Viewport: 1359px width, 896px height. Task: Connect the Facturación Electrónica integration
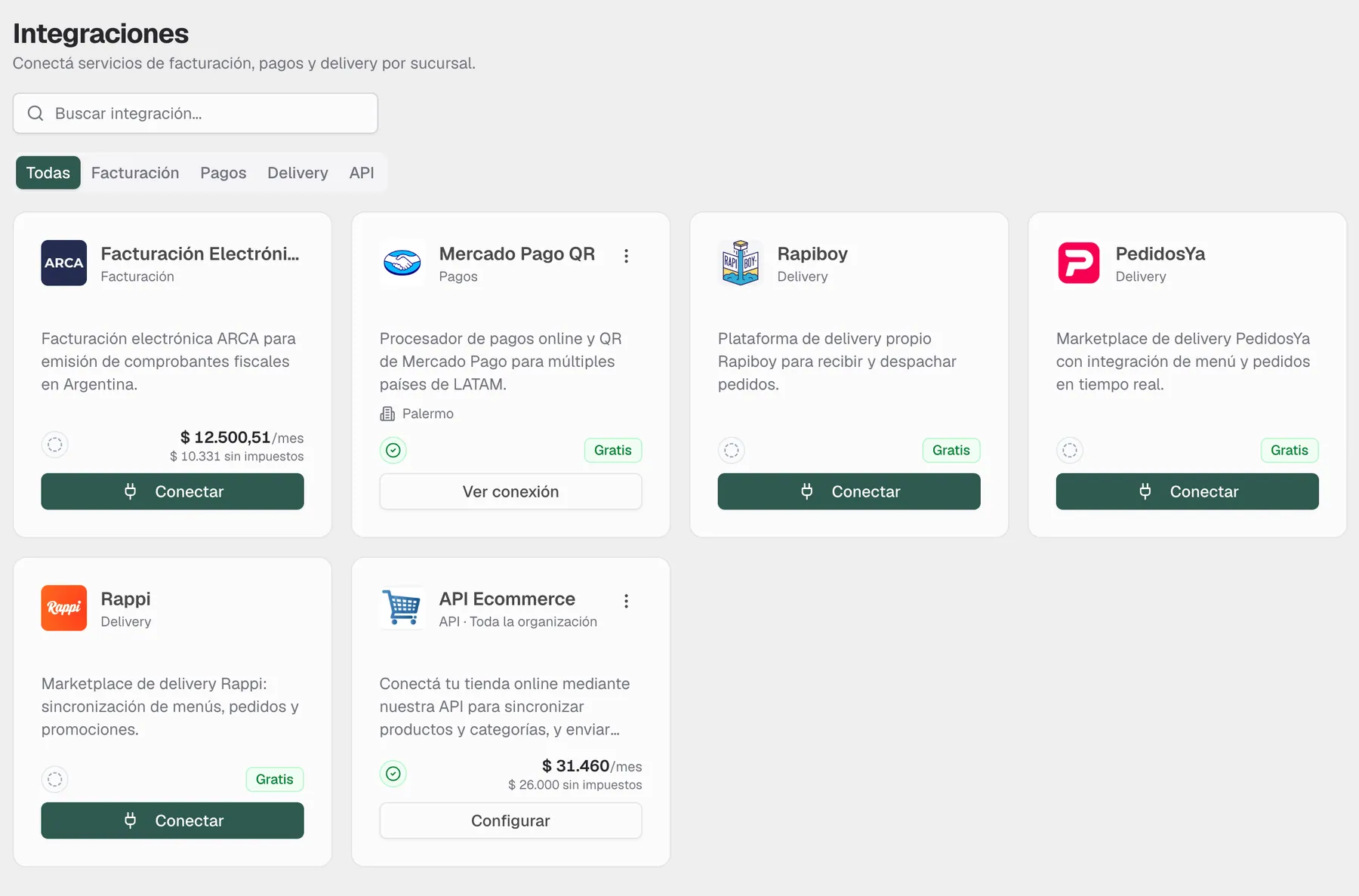pos(172,491)
